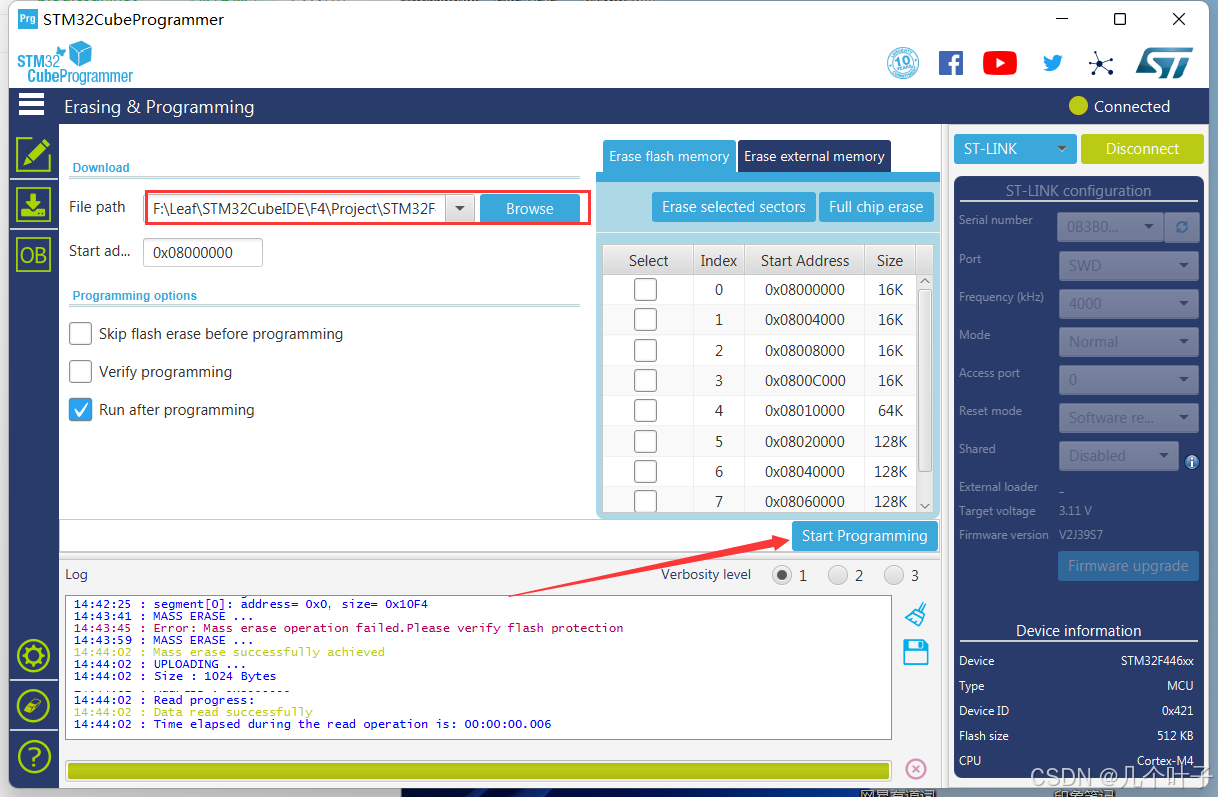The width and height of the screenshot is (1218, 797).
Task: Click the 10 years anniversary badge
Action: tap(903, 63)
